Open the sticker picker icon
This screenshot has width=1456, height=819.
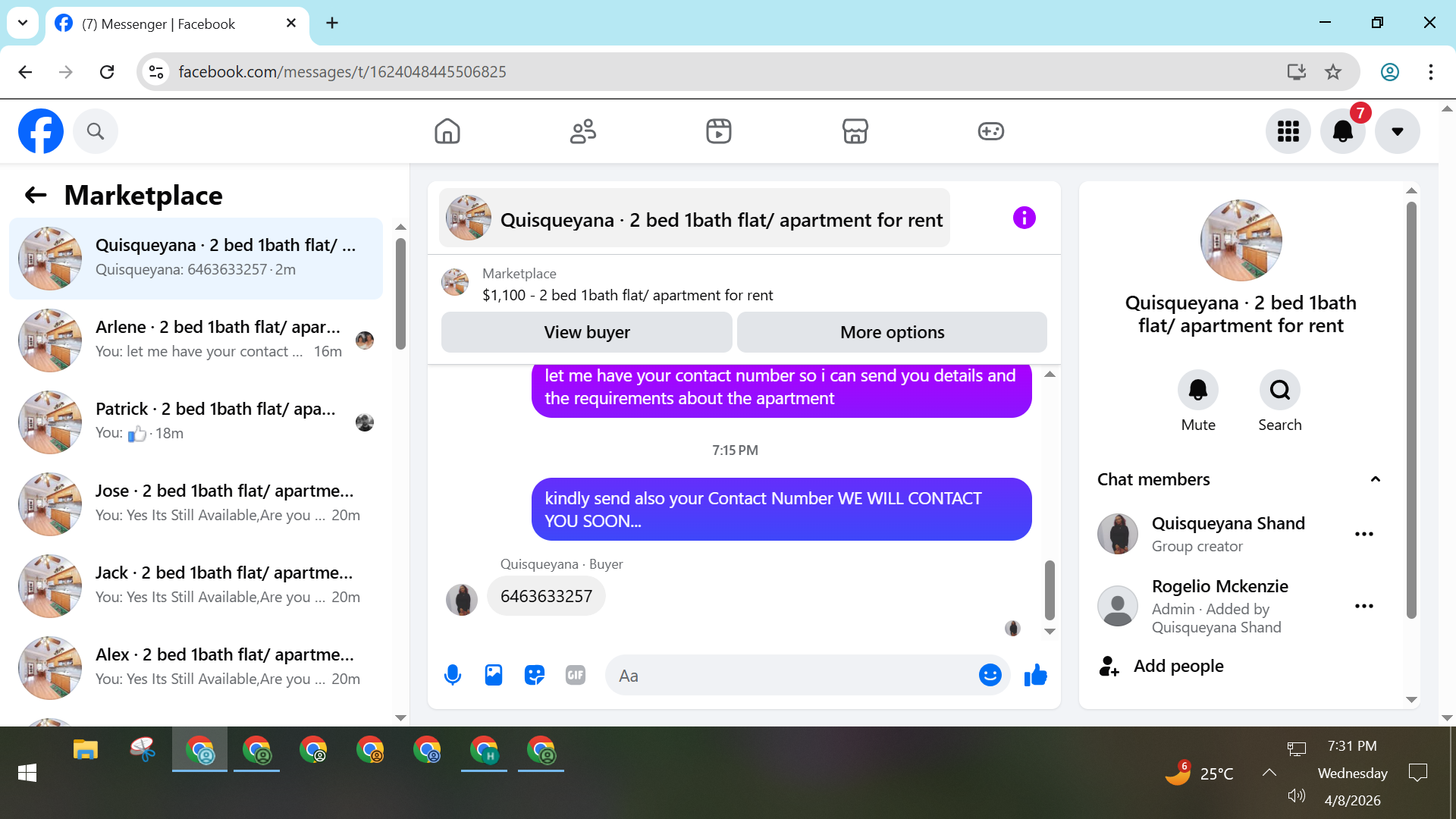pos(535,675)
